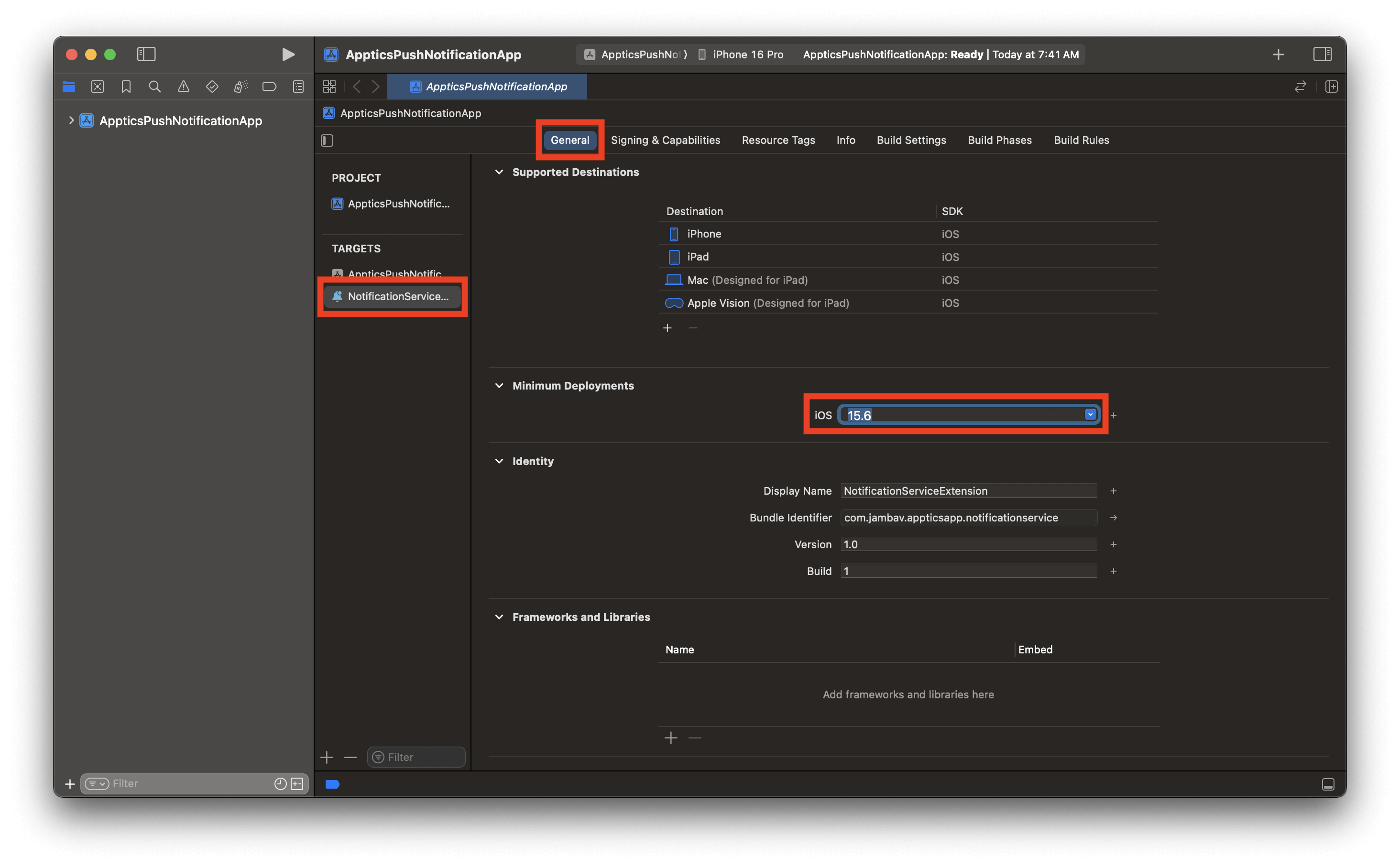Open the bookmark navigator icon

126,87
